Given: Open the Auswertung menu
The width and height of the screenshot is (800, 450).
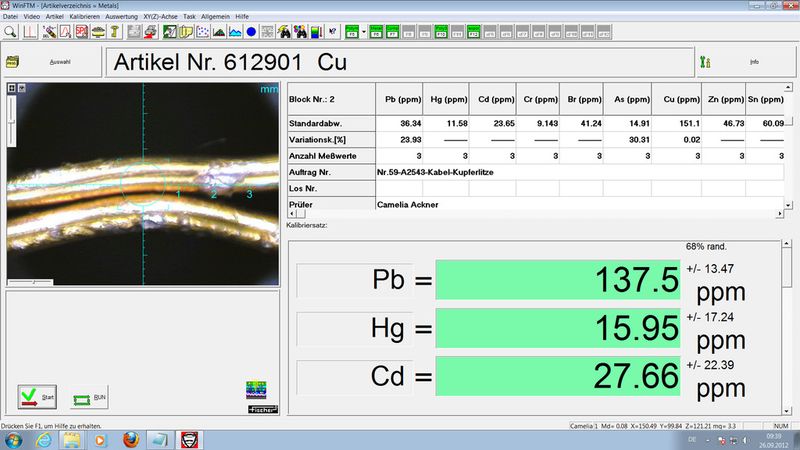Looking at the screenshot, I should click(122, 18).
